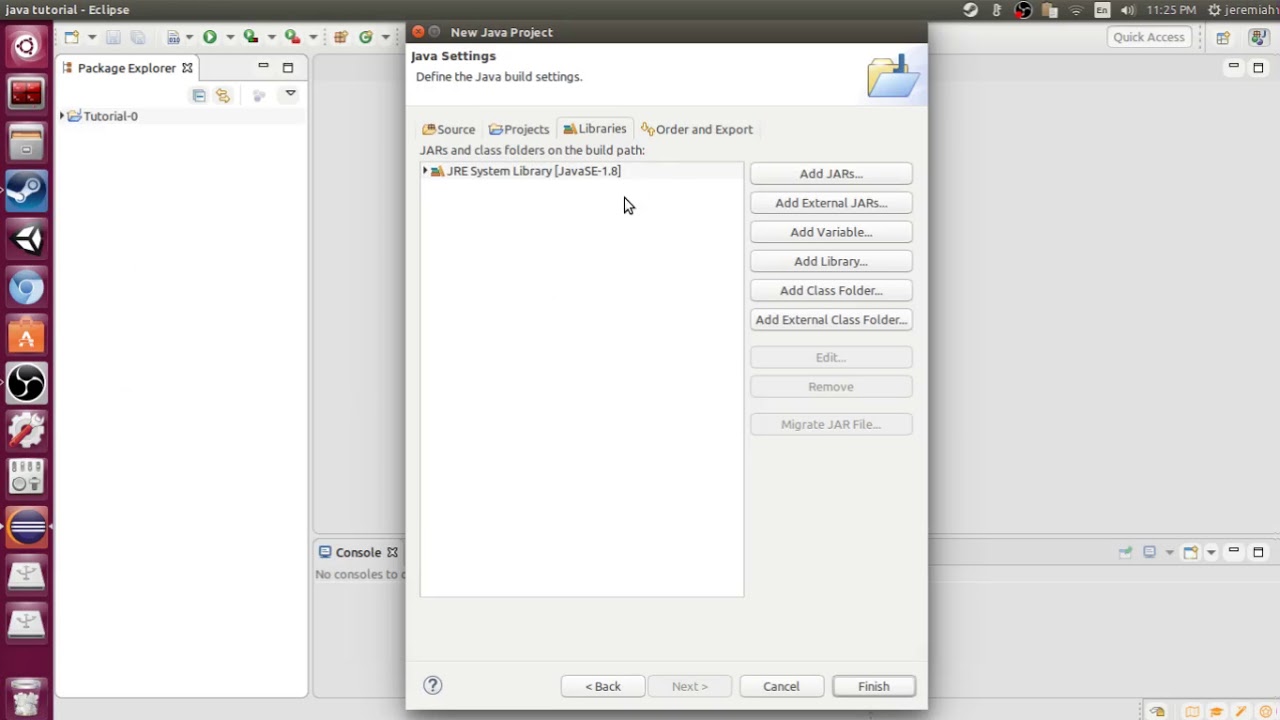This screenshot has height=720, width=1280.
Task: Launch Steam from Ubuntu dock
Action: click(26, 190)
